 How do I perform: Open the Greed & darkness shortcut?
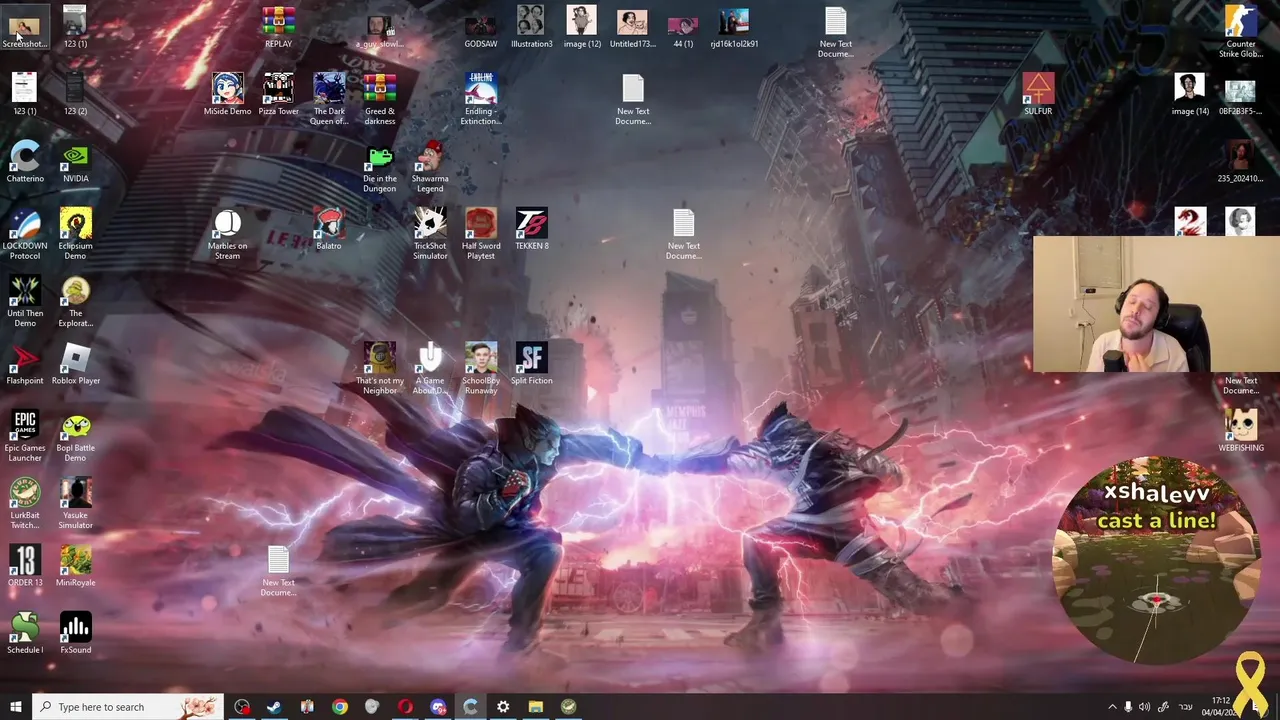tap(380, 100)
